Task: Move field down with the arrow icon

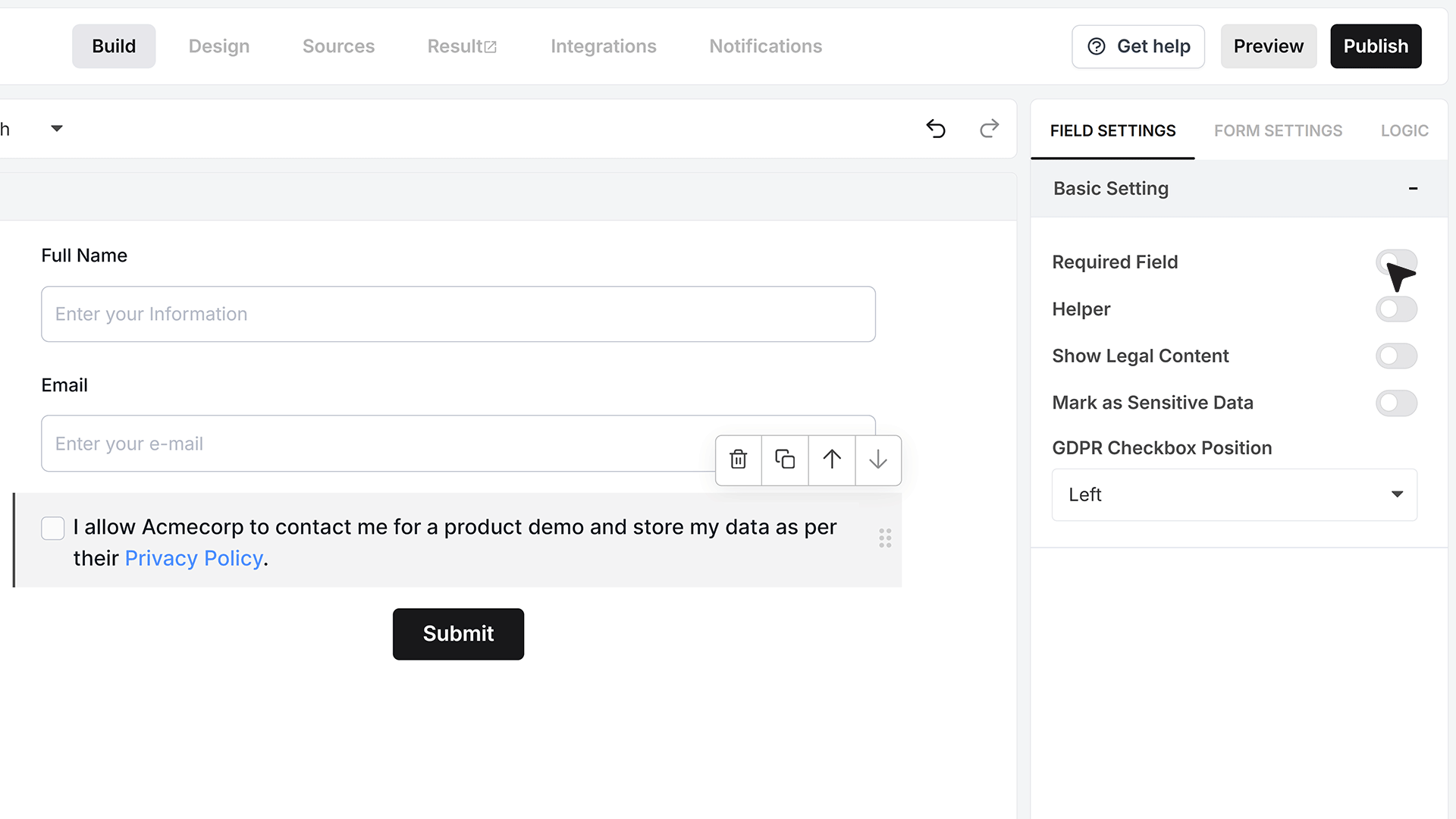Action: click(878, 460)
